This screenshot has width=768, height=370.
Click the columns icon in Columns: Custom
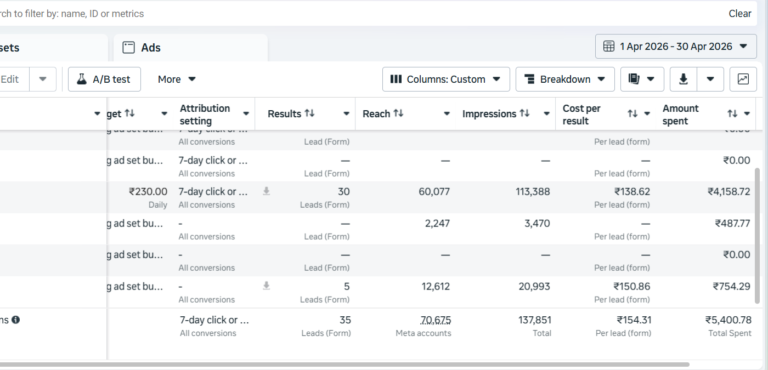click(x=396, y=79)
